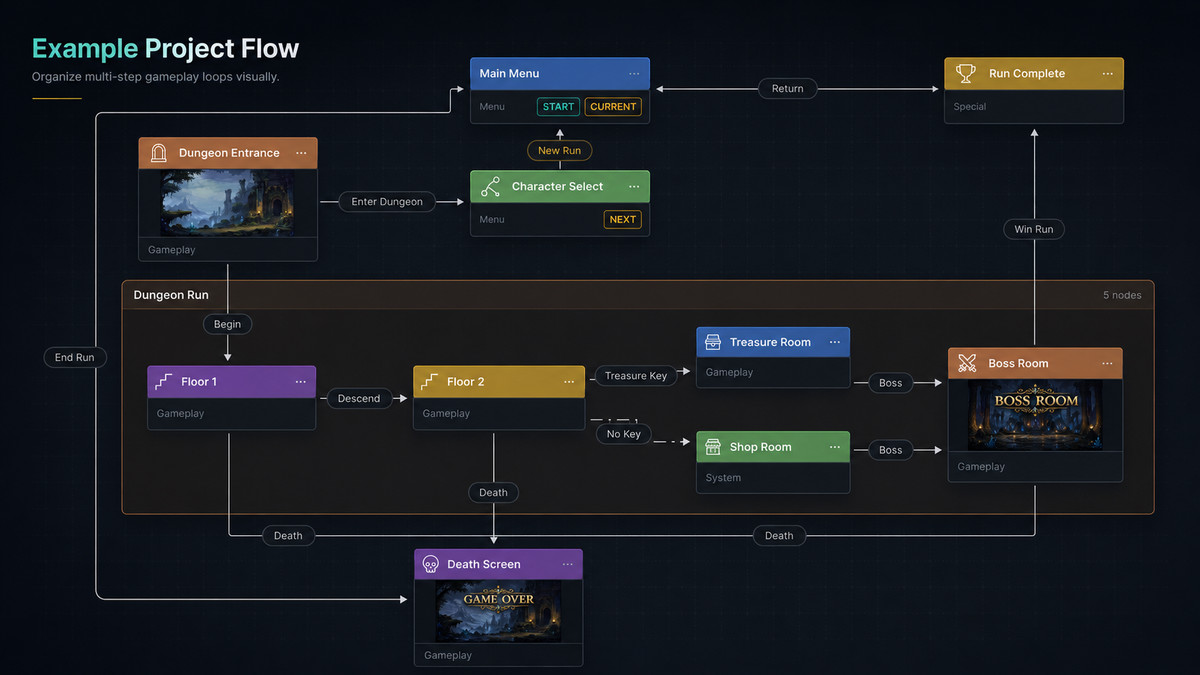Open the Dungeon Entrance node options menu
The height and width of the screenshot is (675, 1200).
tap(301, 153)
